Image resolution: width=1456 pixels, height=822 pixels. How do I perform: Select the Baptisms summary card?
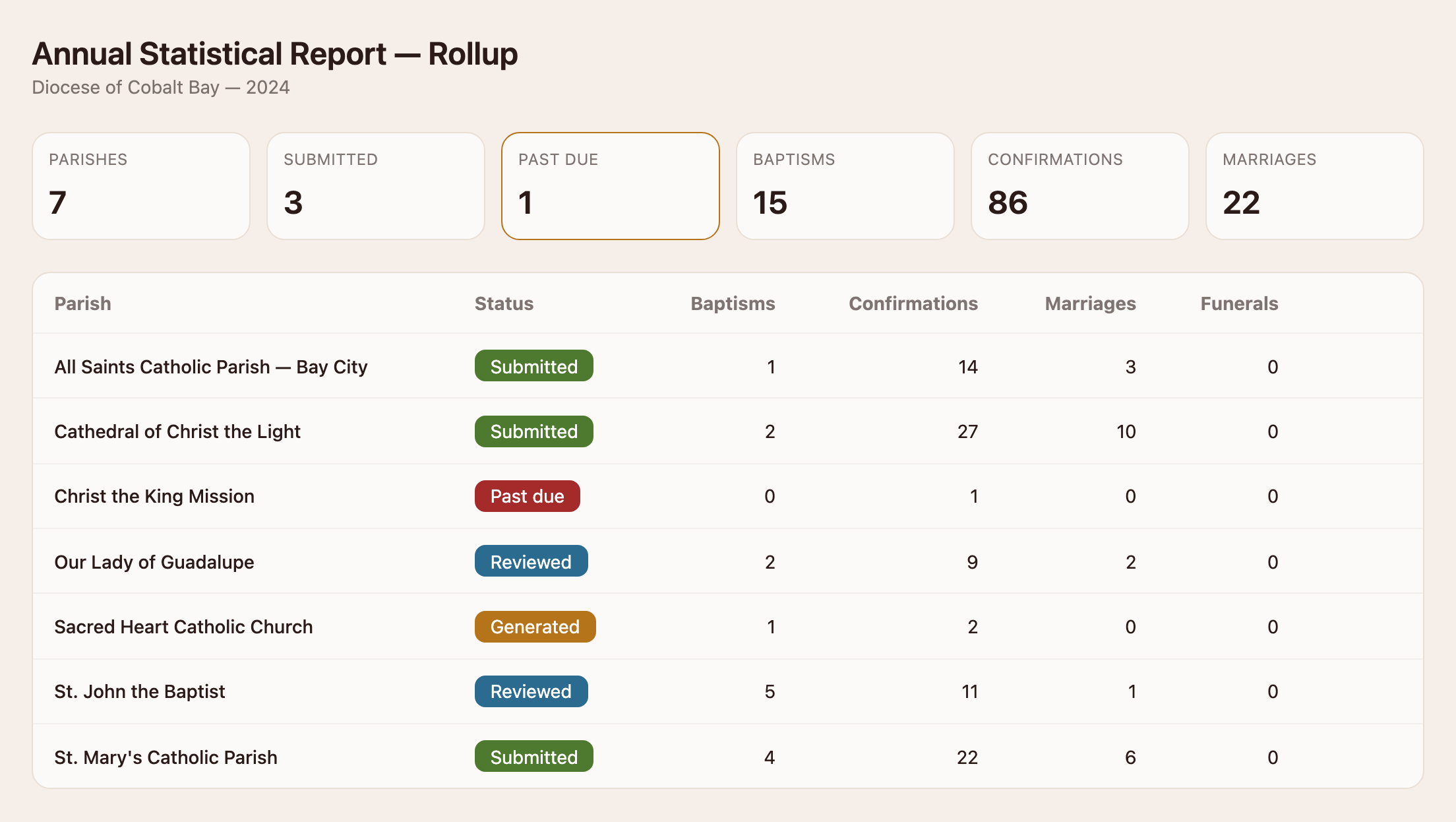(x=845, y=186)
